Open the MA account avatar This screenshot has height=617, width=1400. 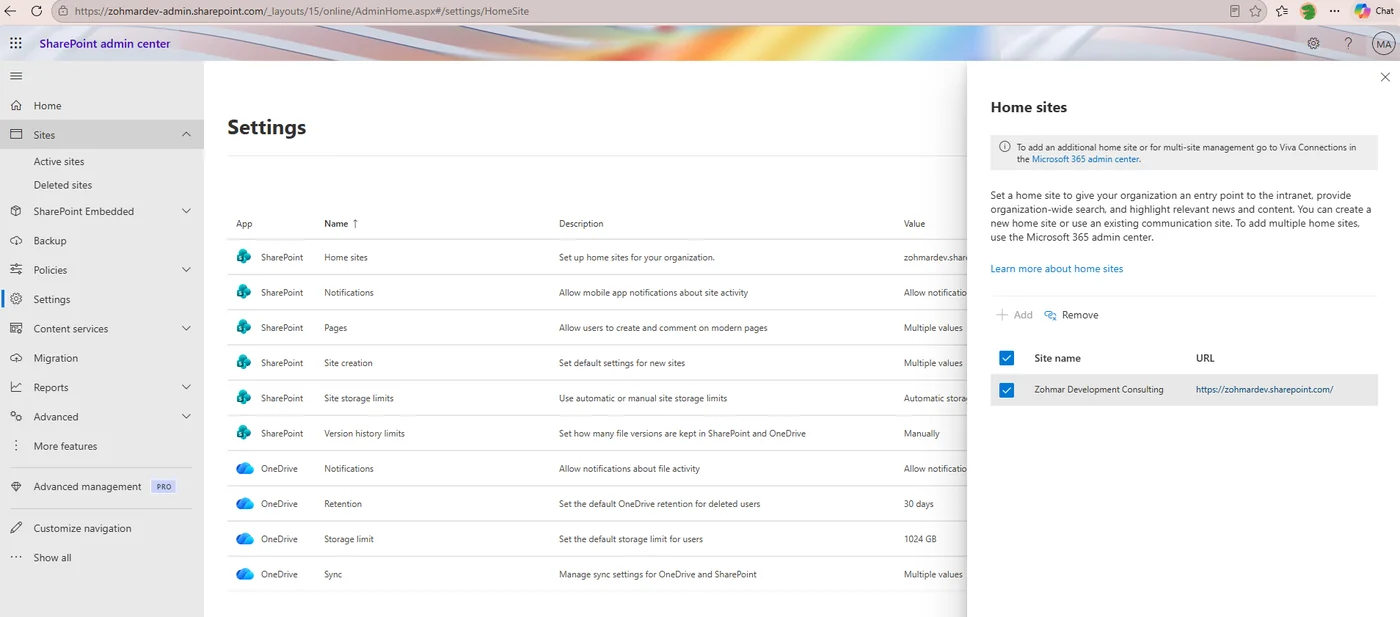[1384, 44]
